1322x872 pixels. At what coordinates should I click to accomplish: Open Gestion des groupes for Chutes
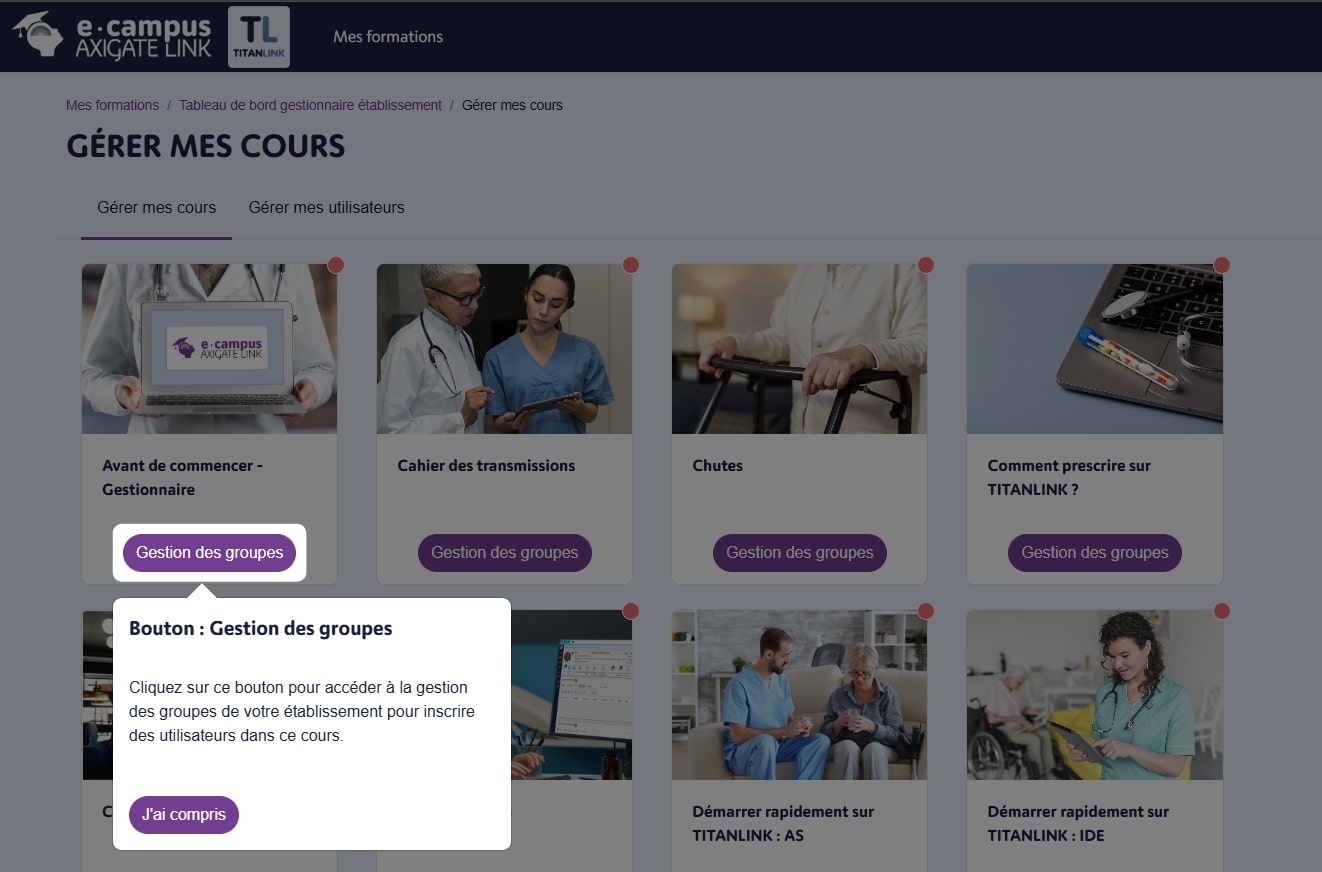800,553
